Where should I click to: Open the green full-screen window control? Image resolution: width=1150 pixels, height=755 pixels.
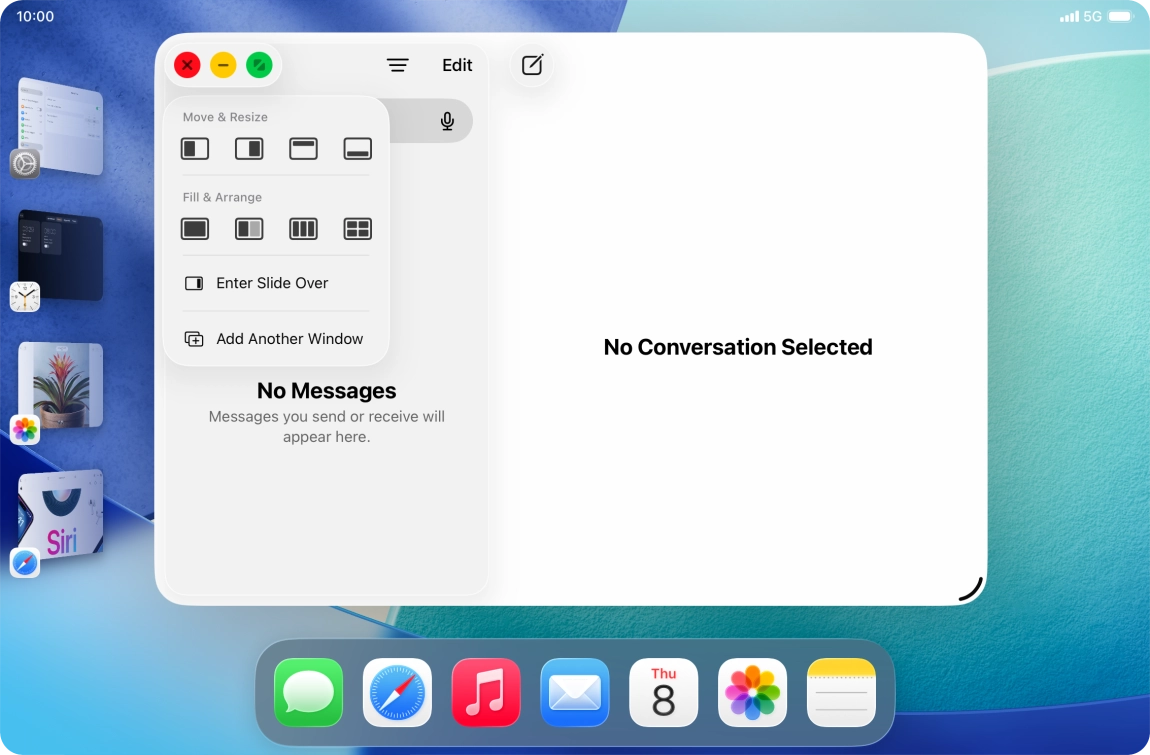[x=259, y=65]
